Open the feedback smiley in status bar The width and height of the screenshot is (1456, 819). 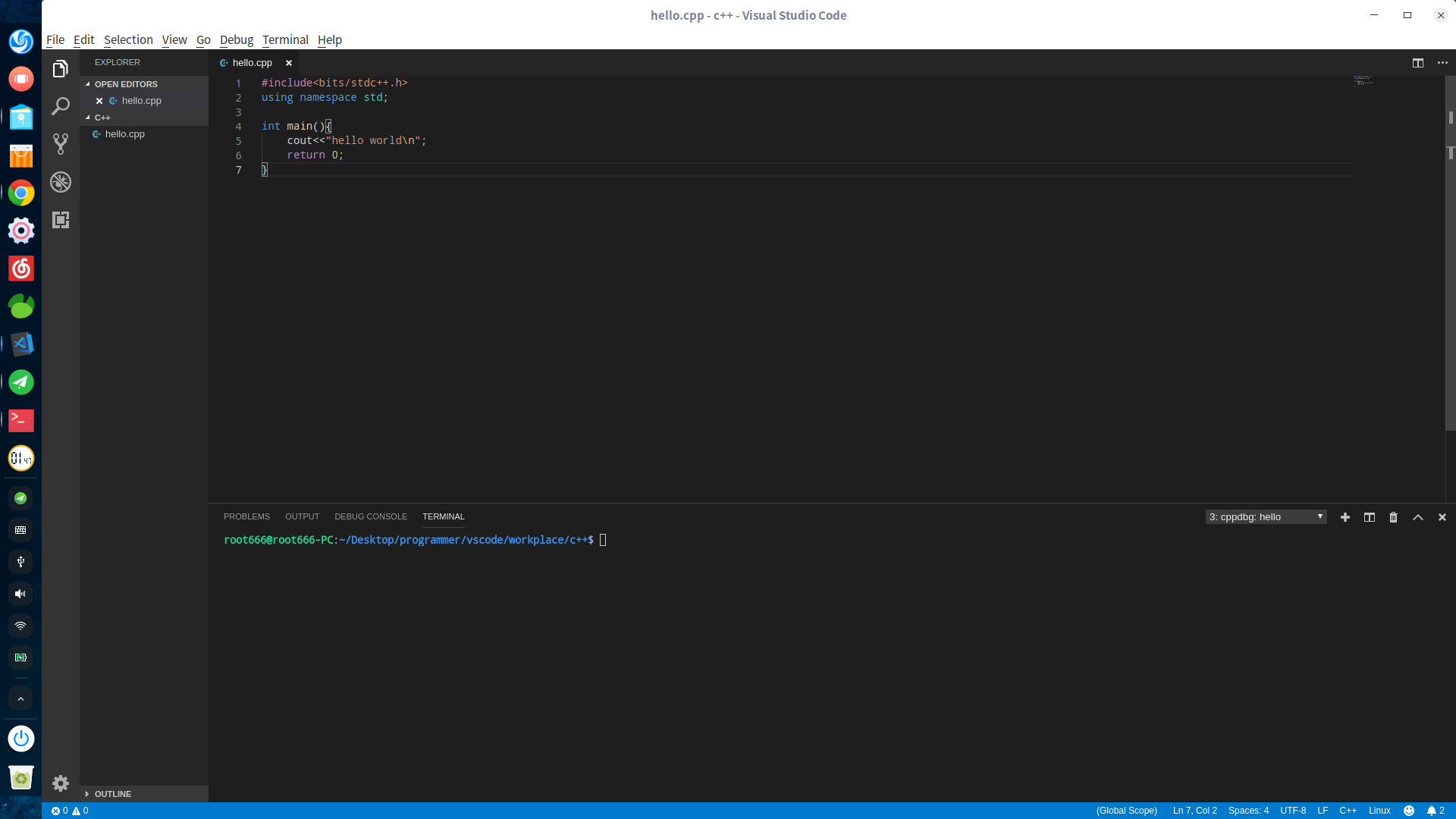(x=1409, y=811)
